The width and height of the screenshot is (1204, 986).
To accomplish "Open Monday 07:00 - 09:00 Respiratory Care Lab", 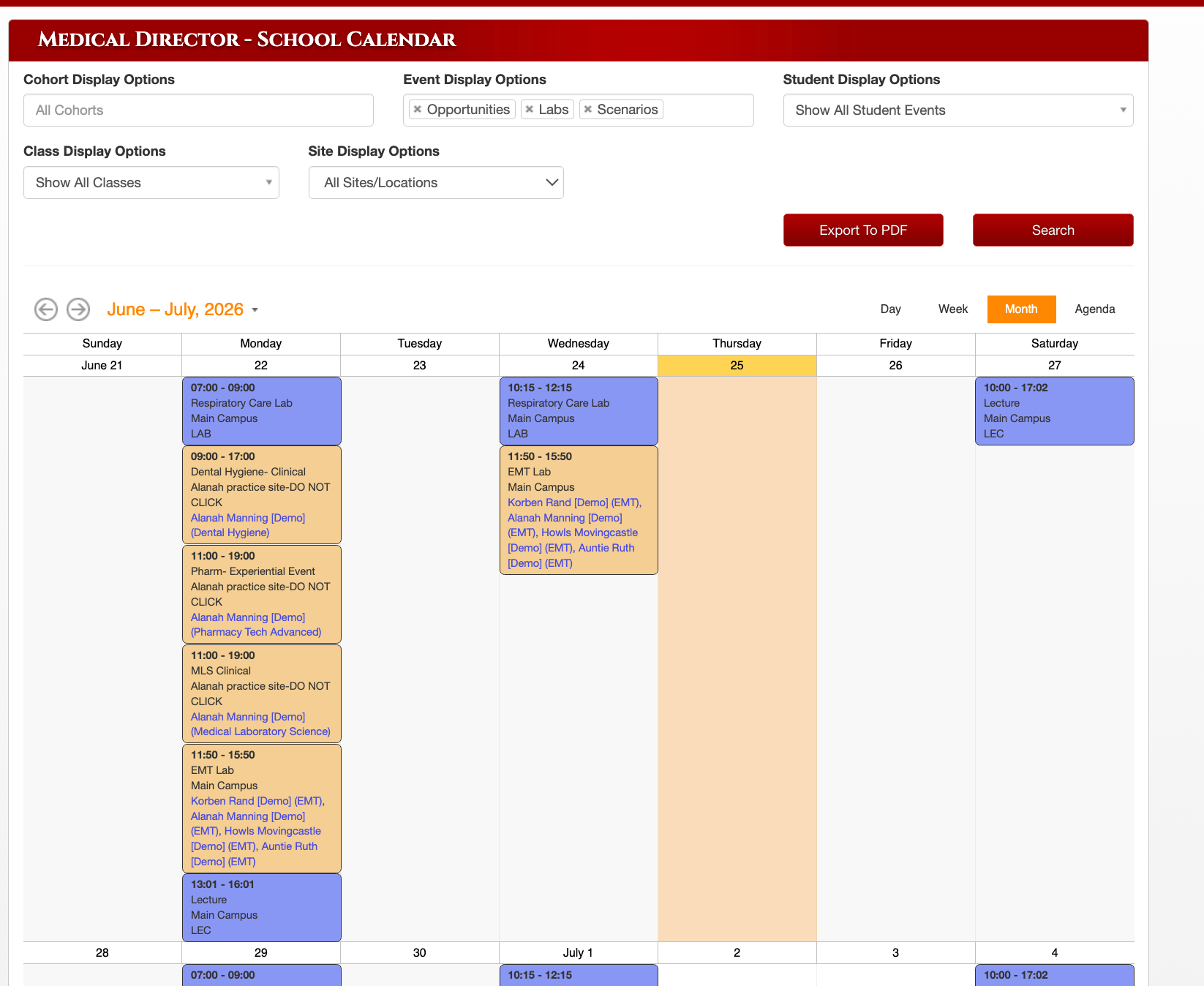I will click(262, 411).
